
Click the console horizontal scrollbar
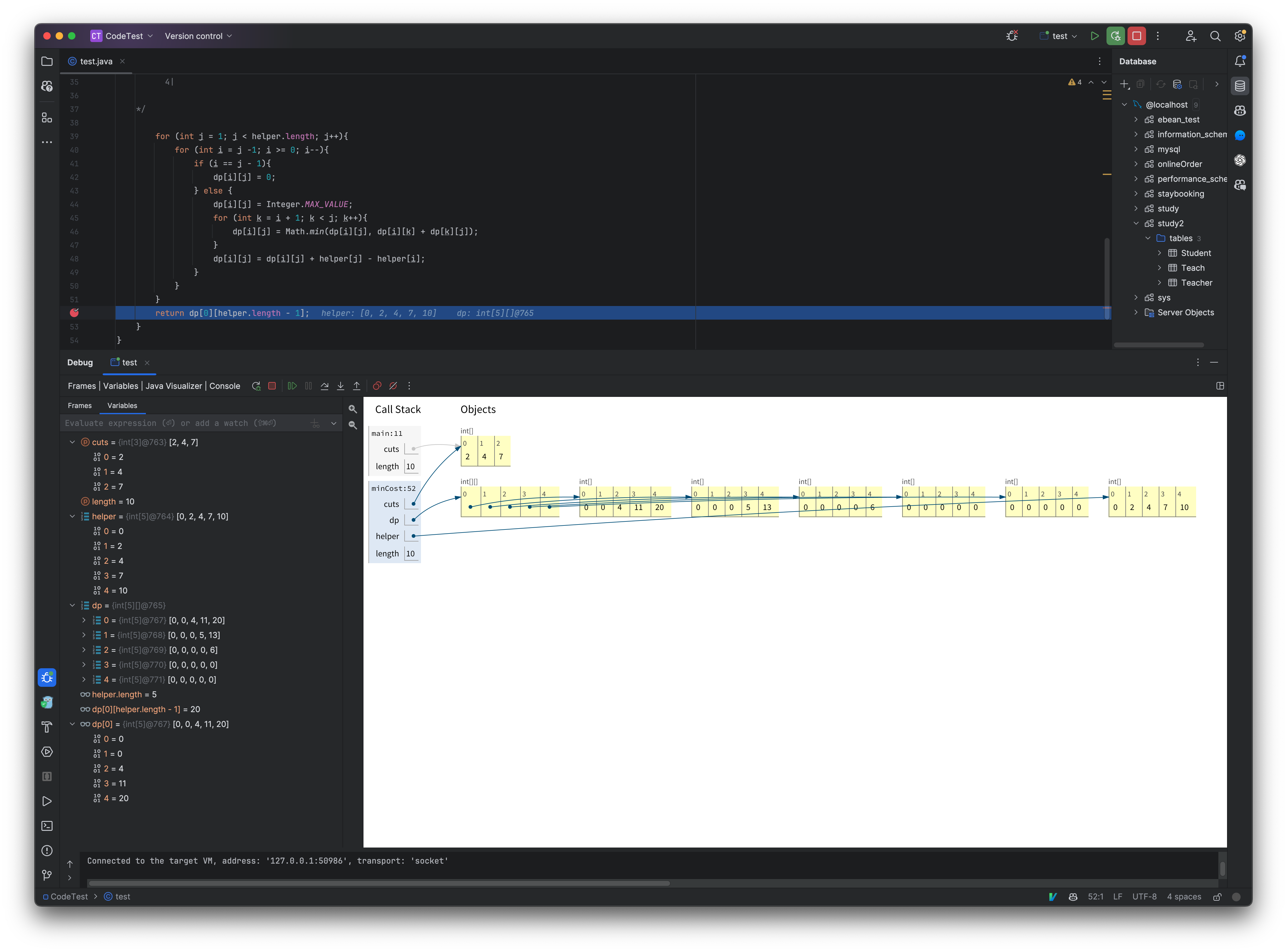379,883
